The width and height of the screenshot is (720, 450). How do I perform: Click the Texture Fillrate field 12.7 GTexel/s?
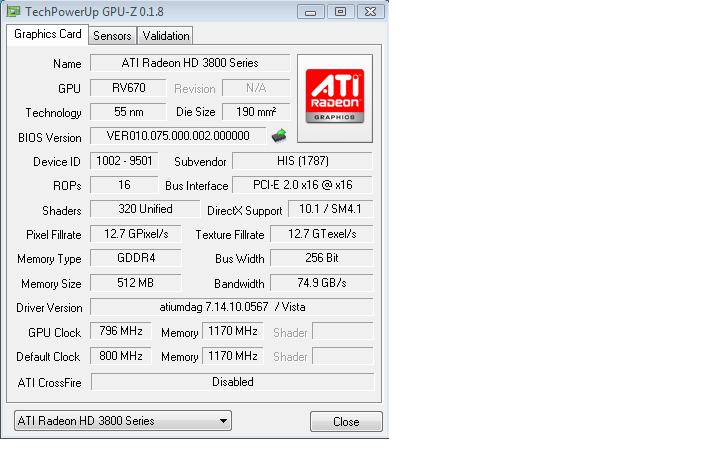pos(322,234)
